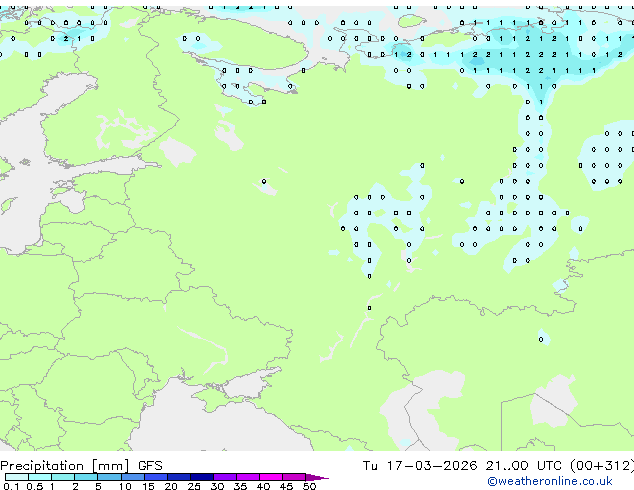Pick the 10–15 mm blue legend swatch
634x490 pixels.
click(132, 477)
